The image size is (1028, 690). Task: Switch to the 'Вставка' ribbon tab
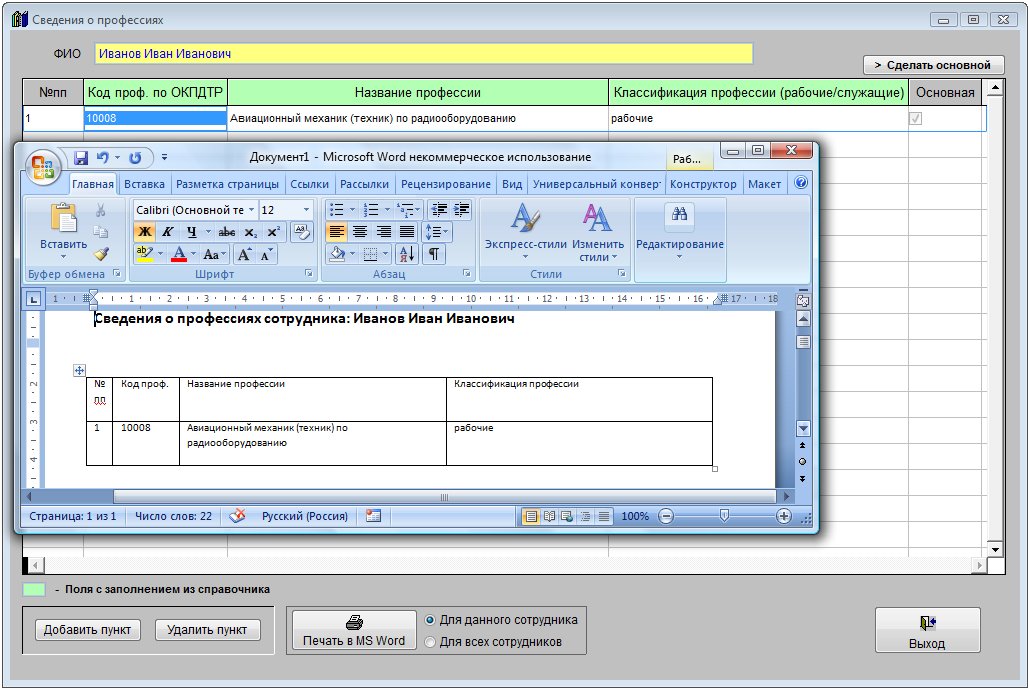(x=145, y=184)
